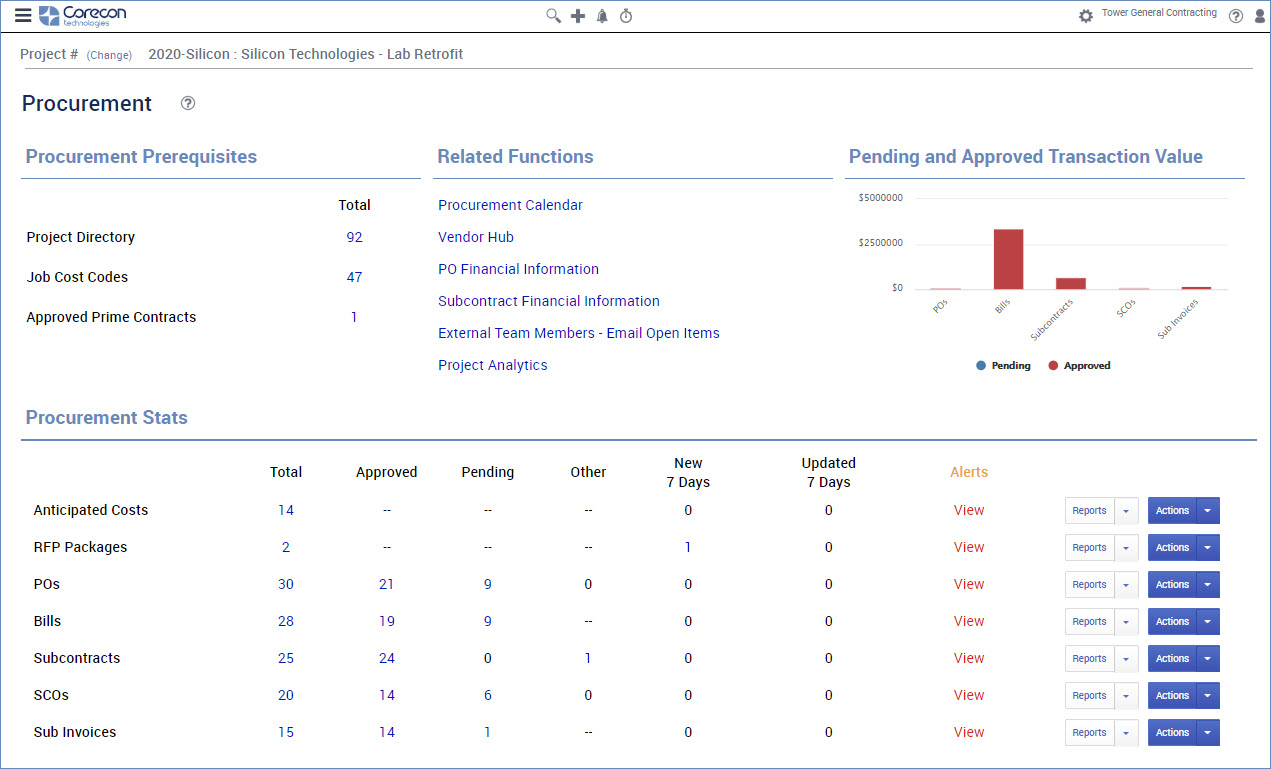Click Reports button for Subcontracts
Screen dimensions: 1271x769
tap(1089, 659)
